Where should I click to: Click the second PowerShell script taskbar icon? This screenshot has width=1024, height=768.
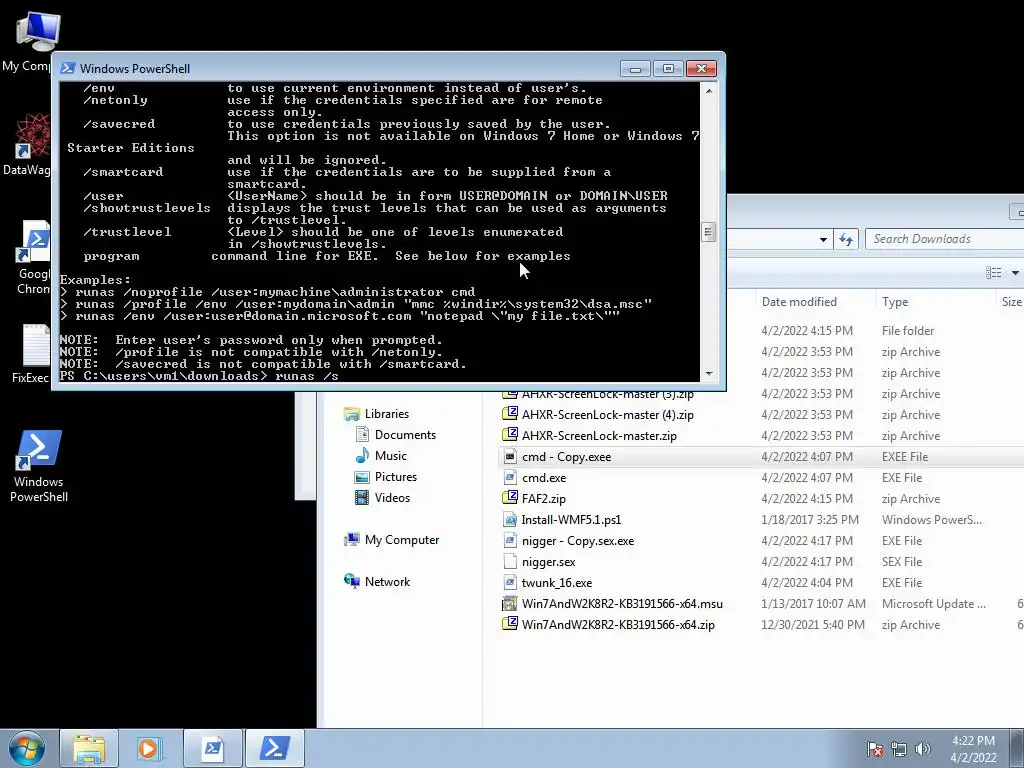coord(213,748)
